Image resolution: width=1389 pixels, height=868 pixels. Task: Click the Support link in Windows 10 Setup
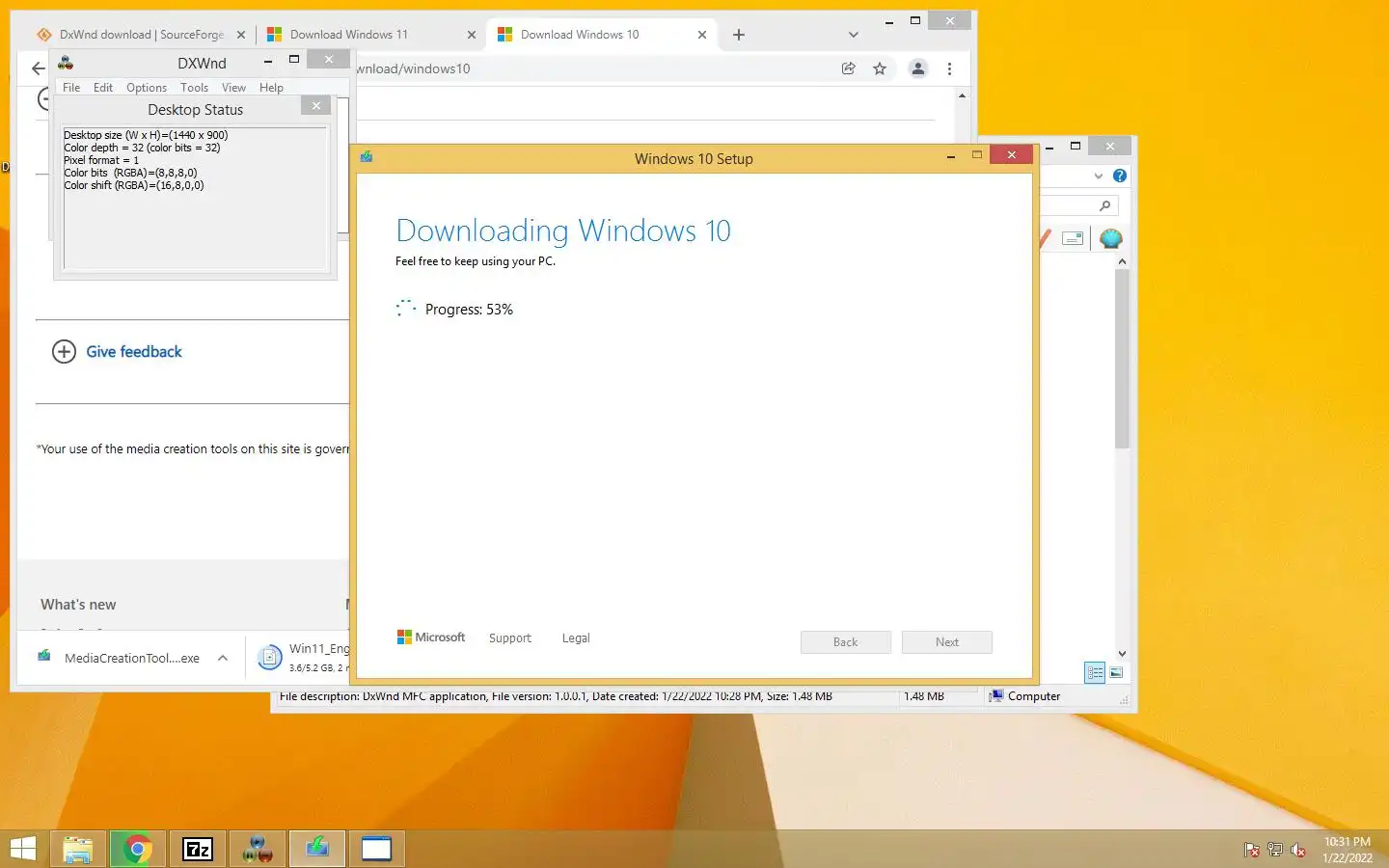pos(509,638)
